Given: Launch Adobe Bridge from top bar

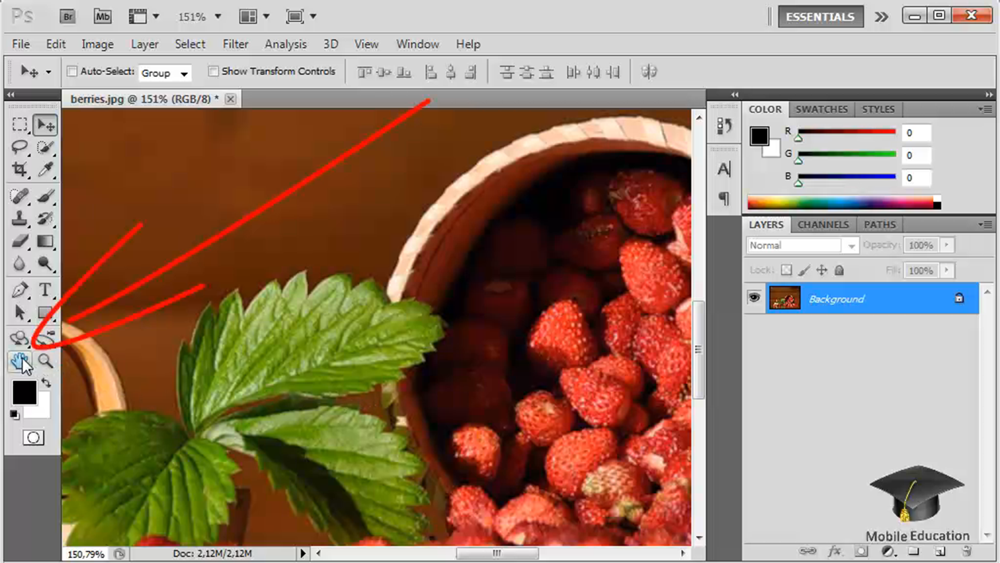Looking at the screenshot, I should click(x=68, y=17).
